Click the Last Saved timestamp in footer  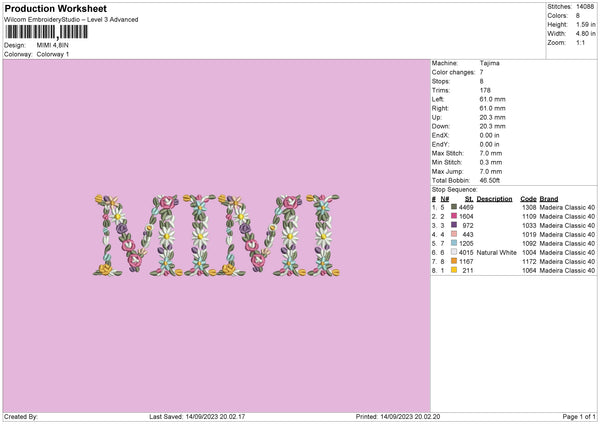[x=202, y=417]
